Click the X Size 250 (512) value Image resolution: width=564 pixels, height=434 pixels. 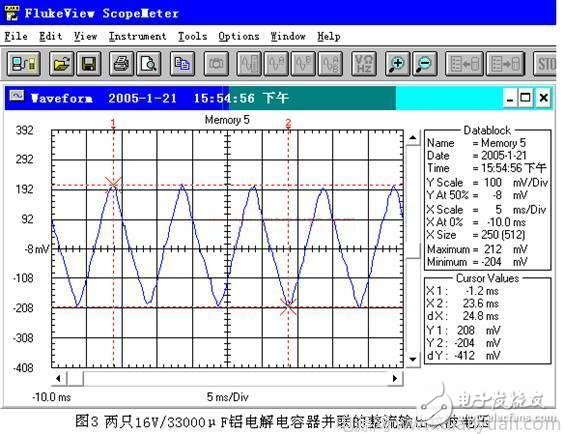tap(503, 235)
